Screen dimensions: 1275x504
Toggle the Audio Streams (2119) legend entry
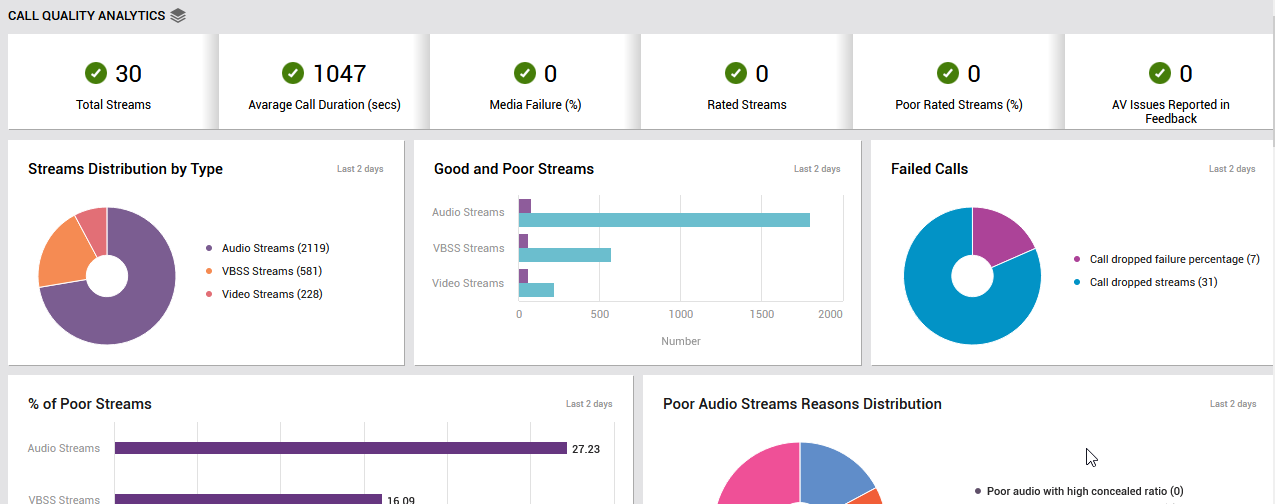point(268,248)
